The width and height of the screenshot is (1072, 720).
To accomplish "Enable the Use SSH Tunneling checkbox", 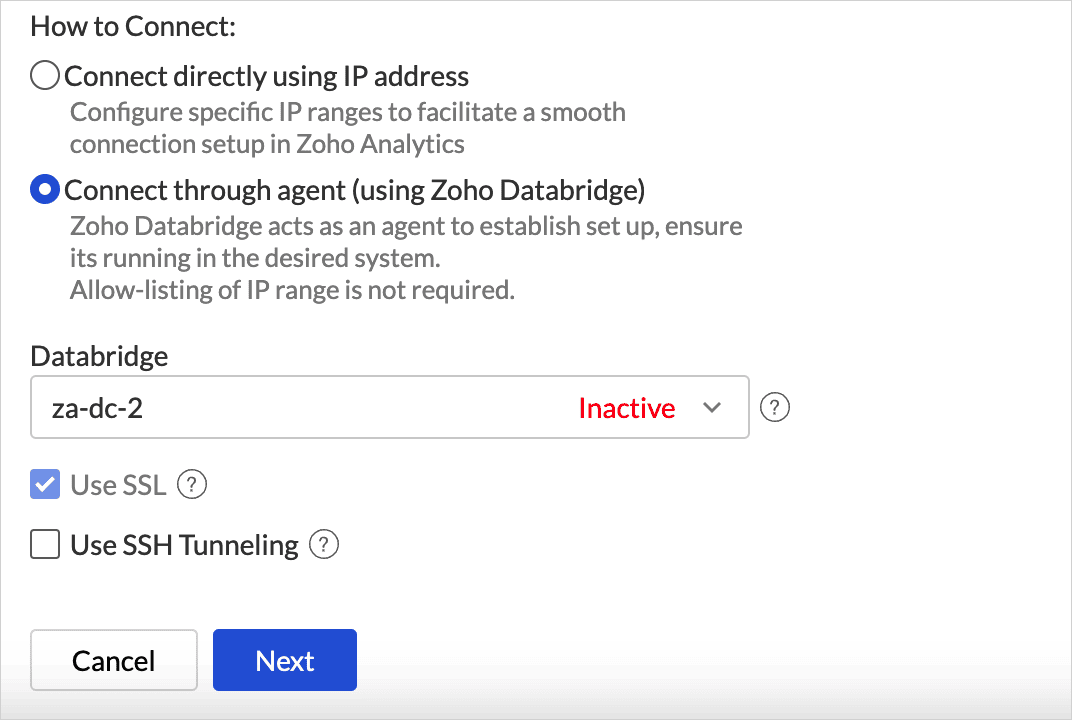I will (45, 545).
